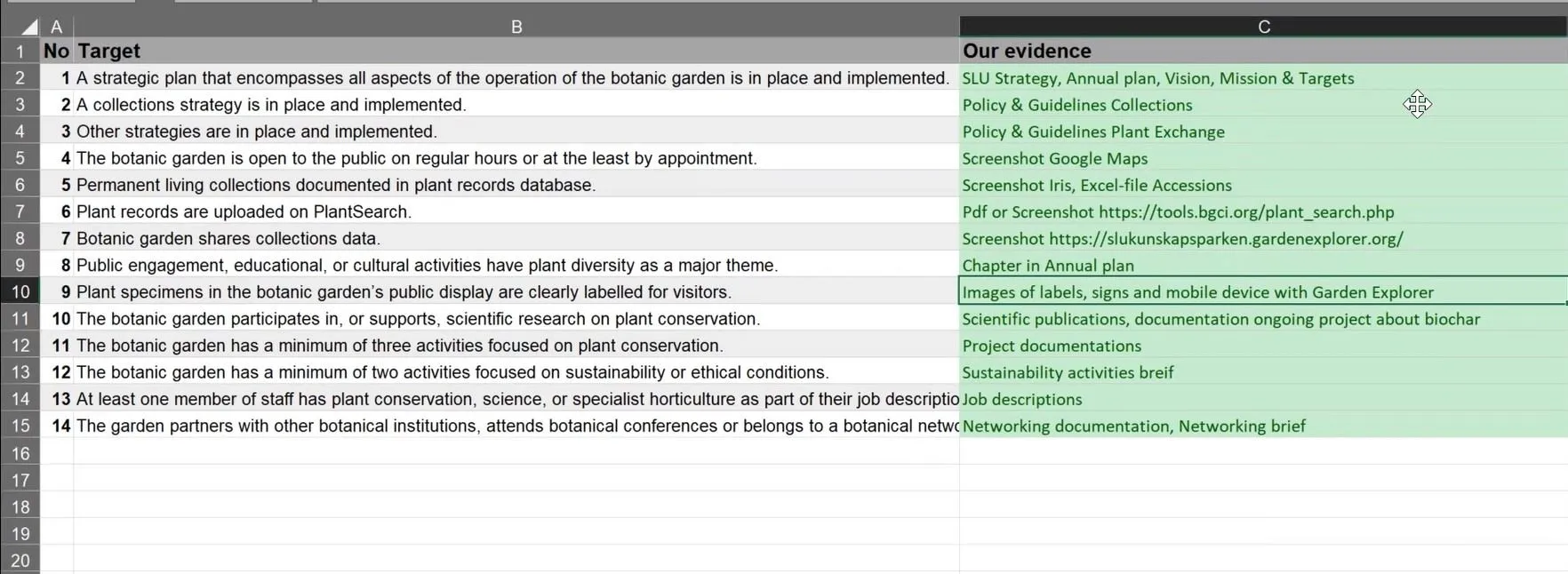This screenshot has height=574, width=1568.
Task: Click target 'A strategic plan that encompasses all aspects'
Action: 516,78
